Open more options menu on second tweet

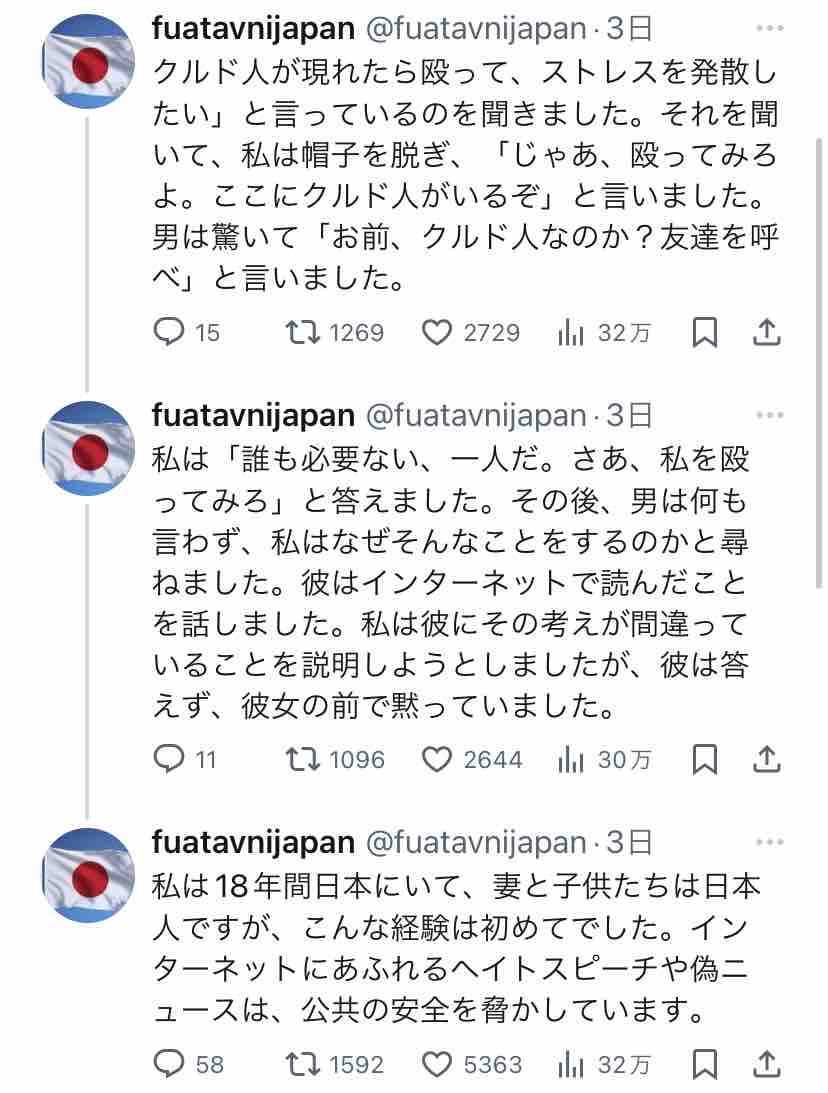tap(769, 414)
